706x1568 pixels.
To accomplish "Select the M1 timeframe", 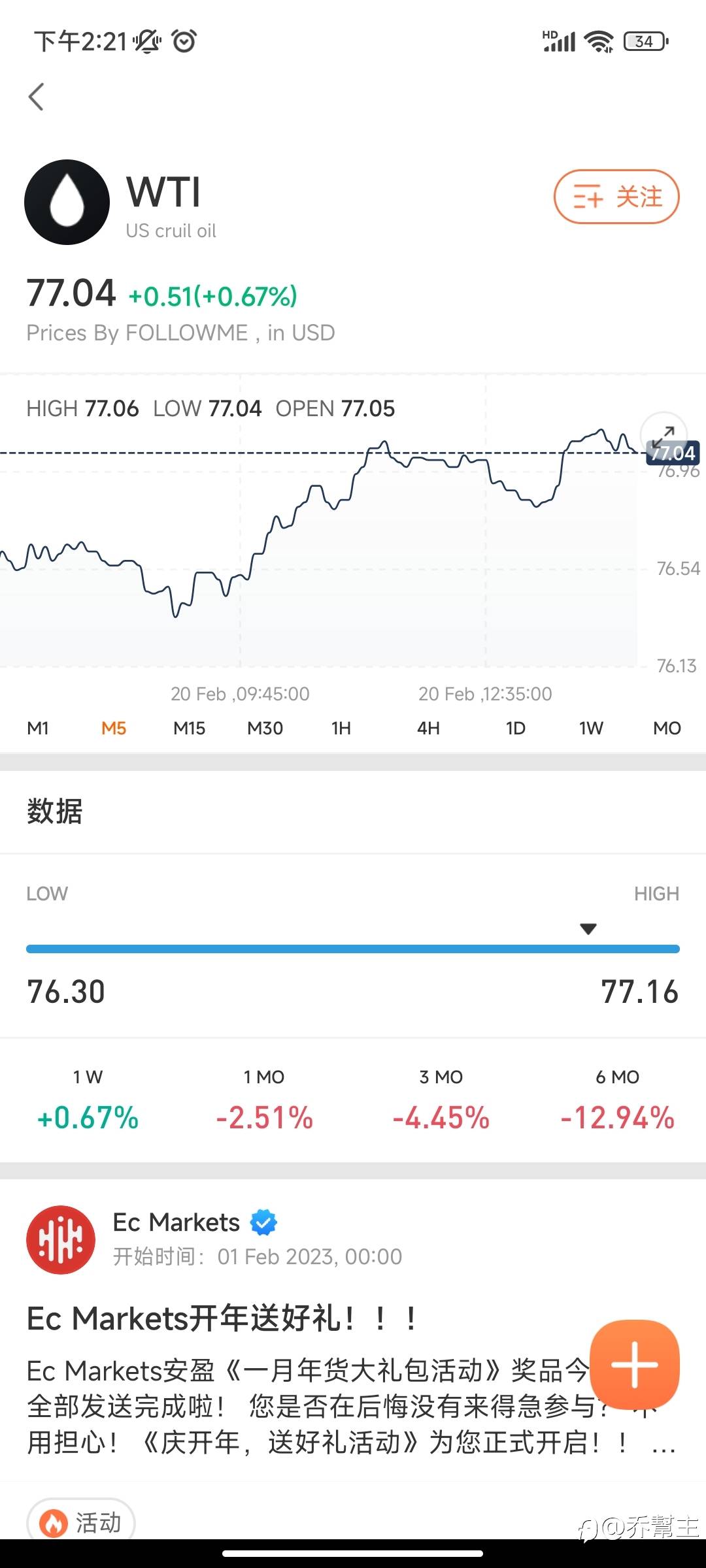I will tap(38, 728).
